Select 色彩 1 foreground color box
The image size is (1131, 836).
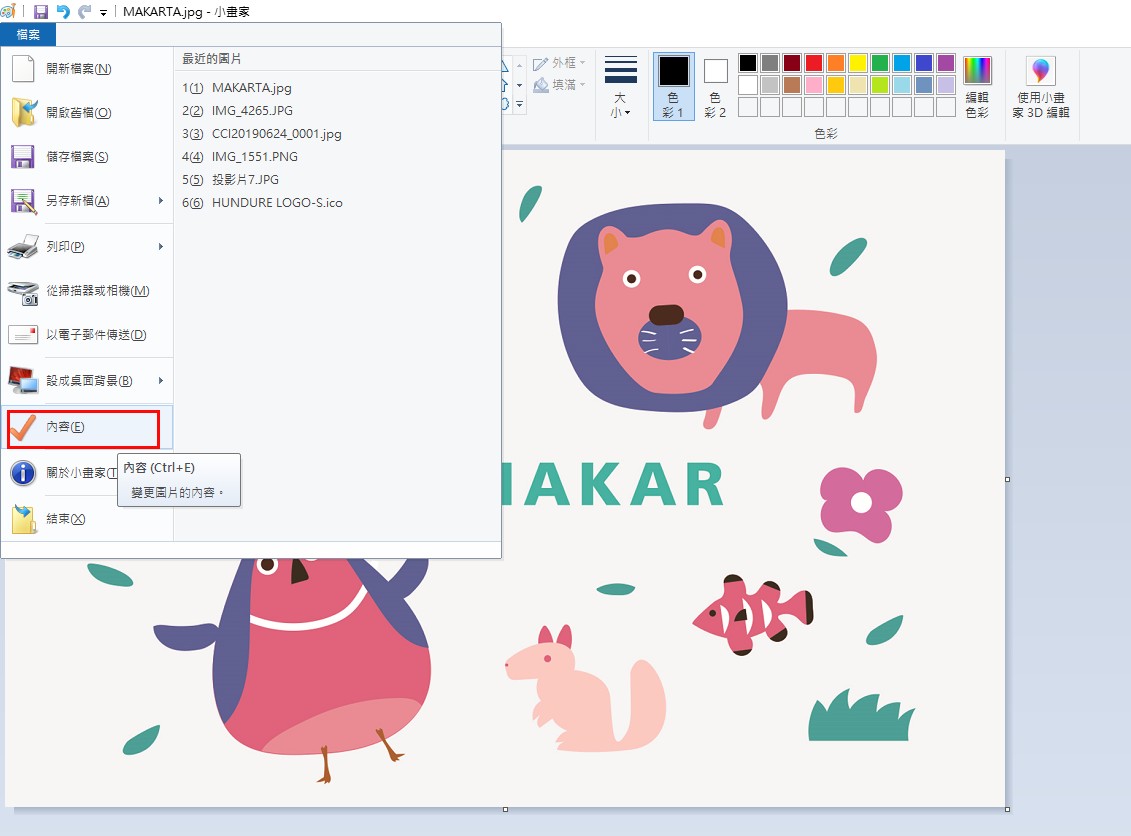(673, 86)
